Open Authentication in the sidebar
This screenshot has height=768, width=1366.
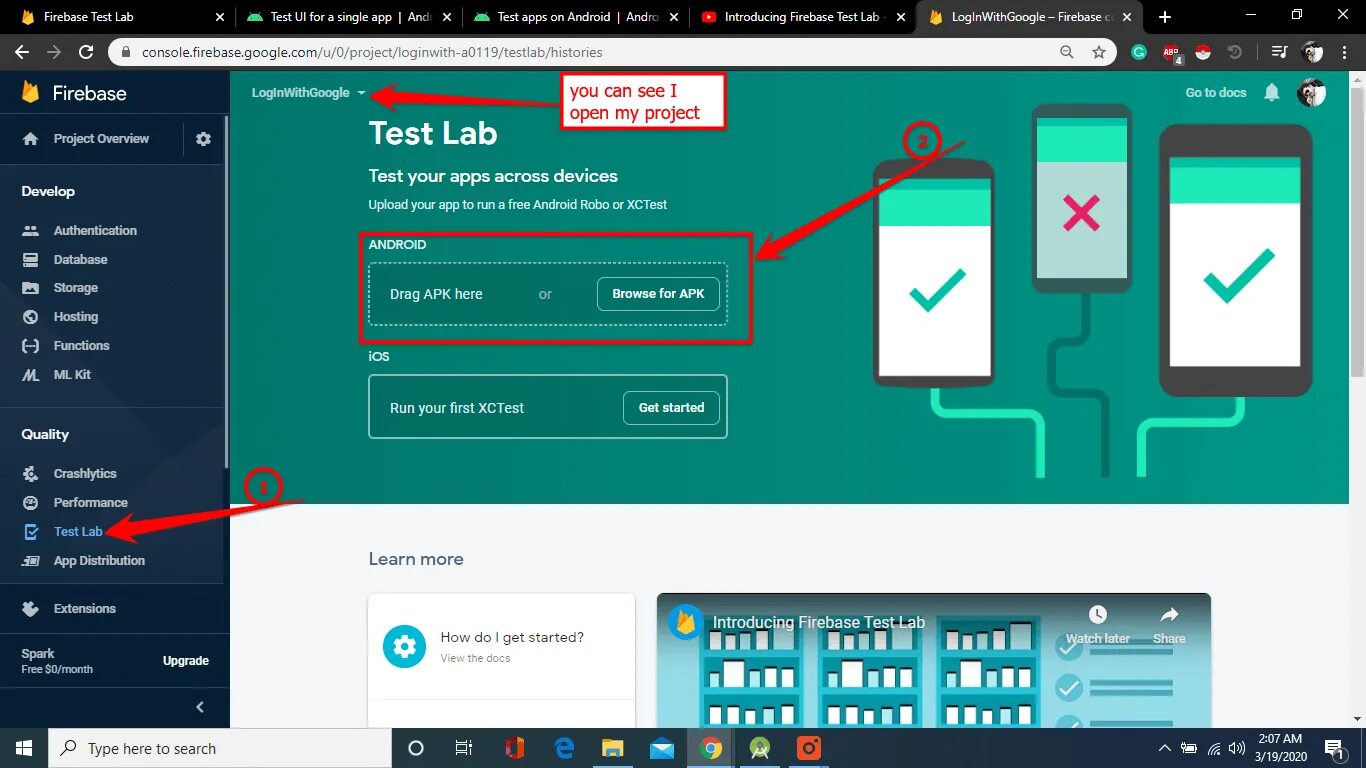coord(95,230)
